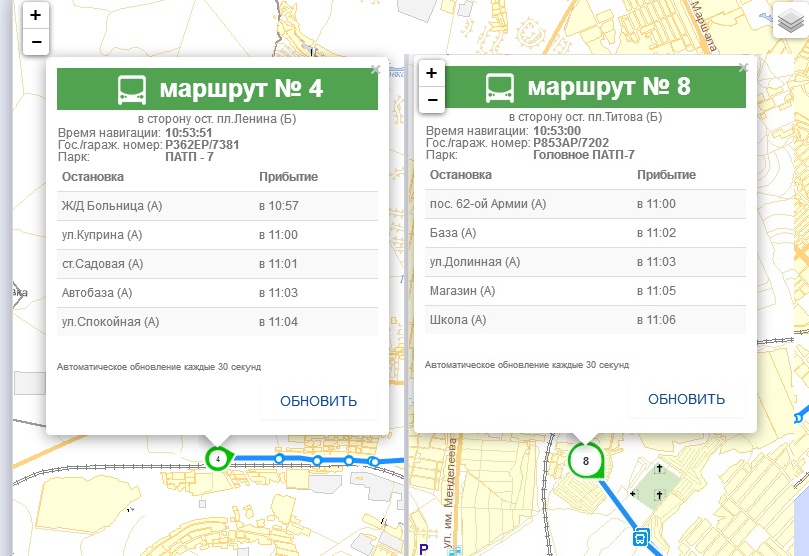Select База (А) stop row

(x=585, y=233)
